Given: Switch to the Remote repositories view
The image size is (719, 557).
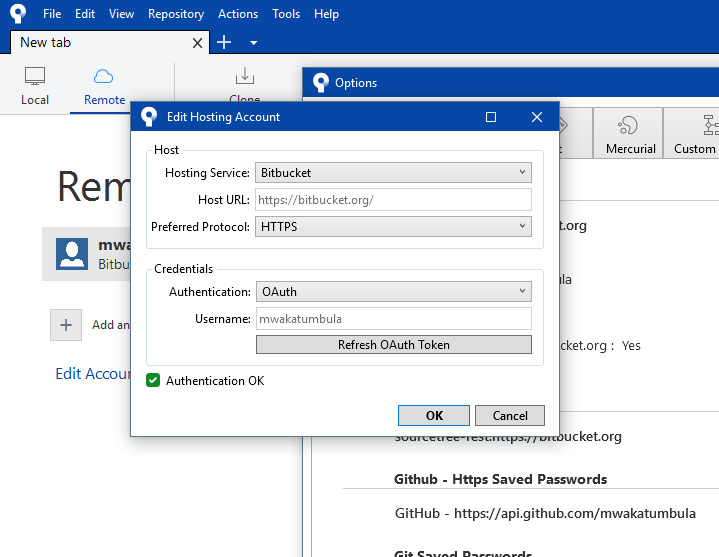Looking at the screenshot, I should (104, 87).
